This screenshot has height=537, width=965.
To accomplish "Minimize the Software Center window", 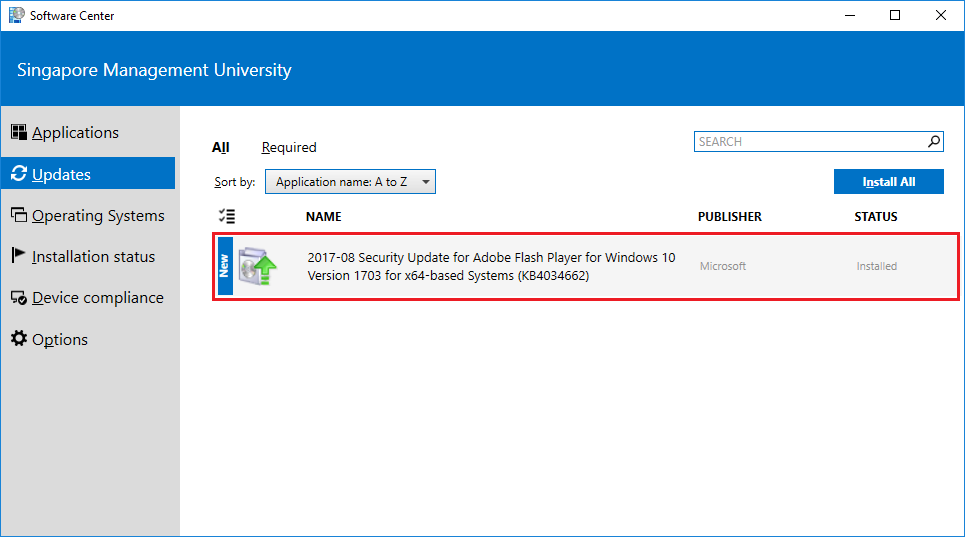I will pos(850,15).
